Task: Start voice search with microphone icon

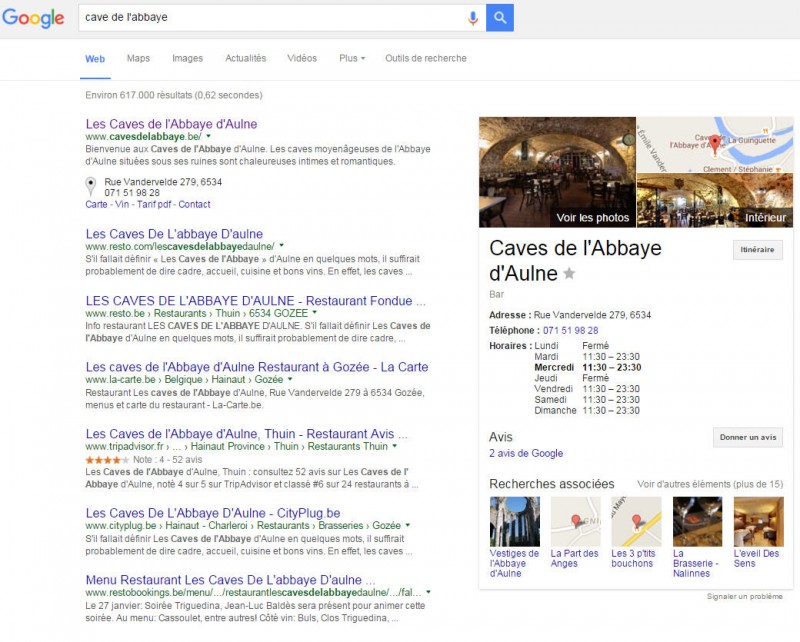Action: point(473,18)
